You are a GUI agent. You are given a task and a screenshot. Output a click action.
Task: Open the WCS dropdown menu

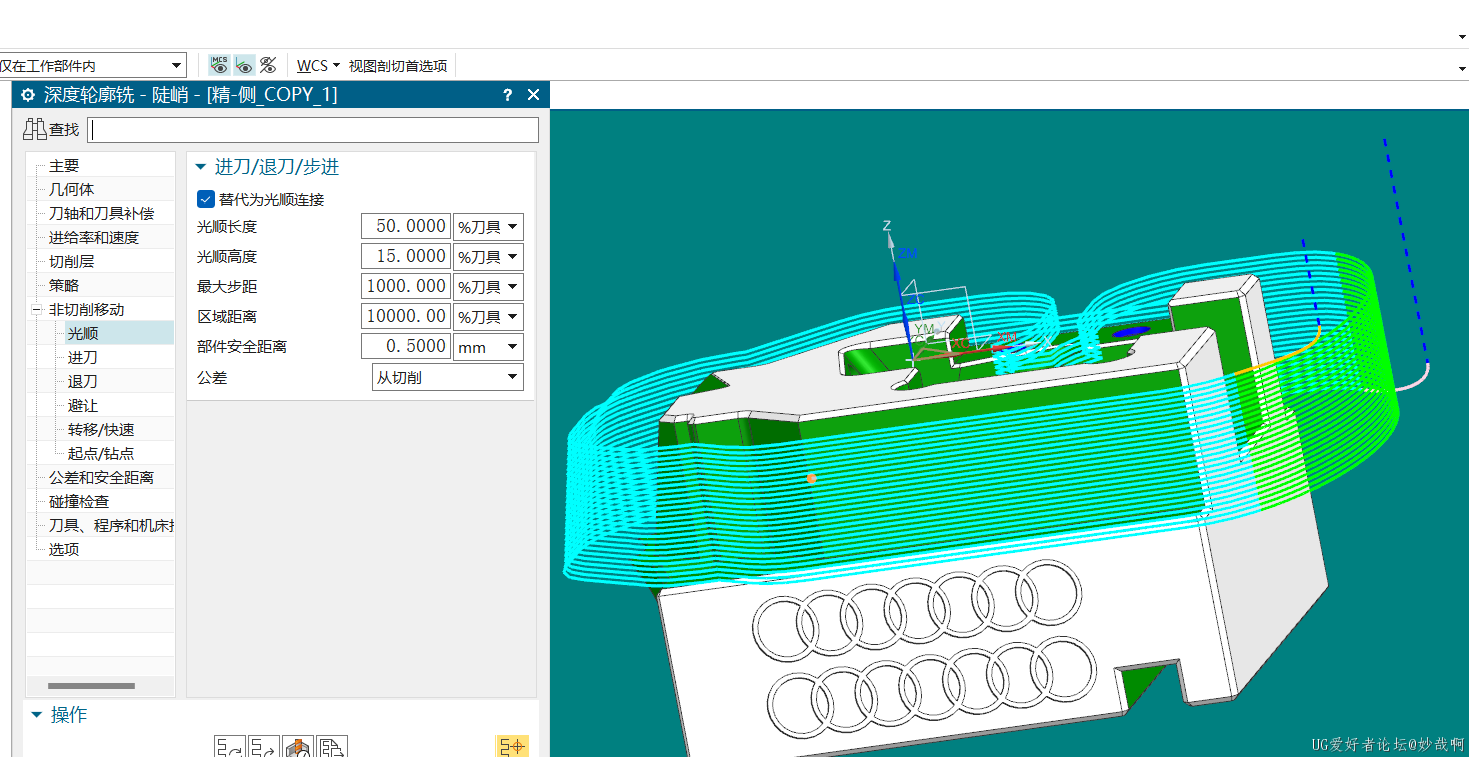coord(318,65)
